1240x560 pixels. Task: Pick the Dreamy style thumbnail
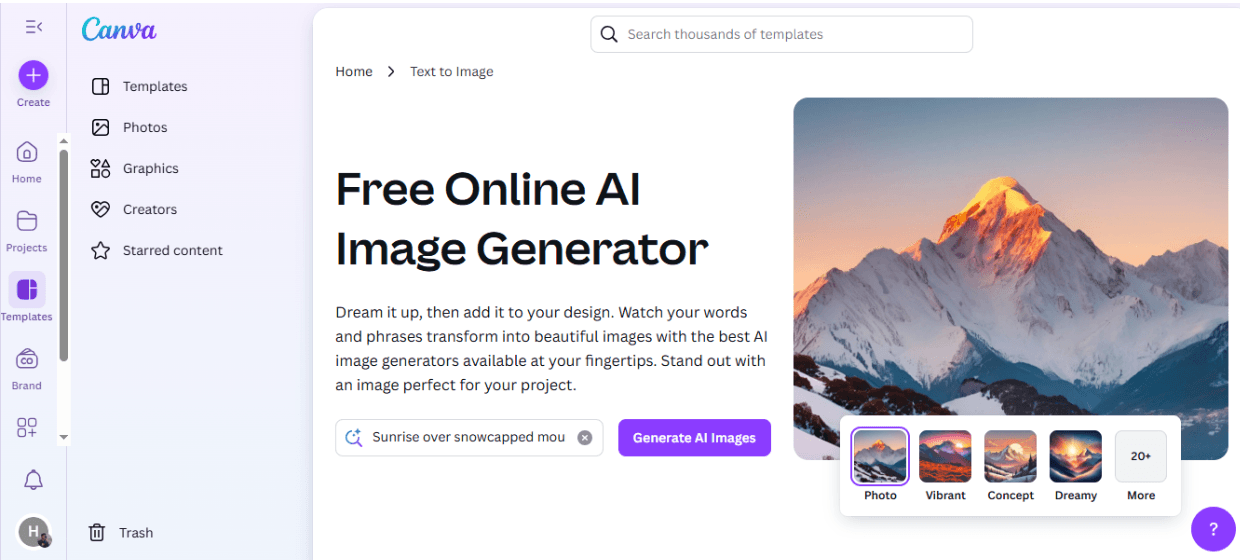coord(1076,457)
